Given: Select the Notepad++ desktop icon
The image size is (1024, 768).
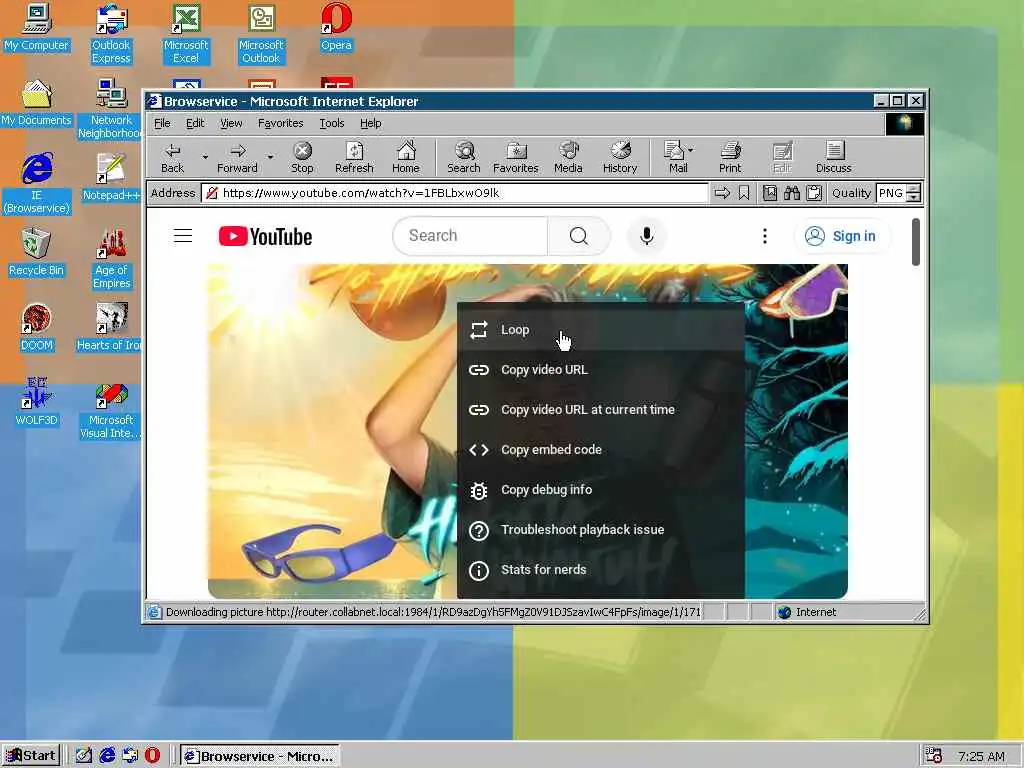Looking at the screenshot, I should point(111,178).
